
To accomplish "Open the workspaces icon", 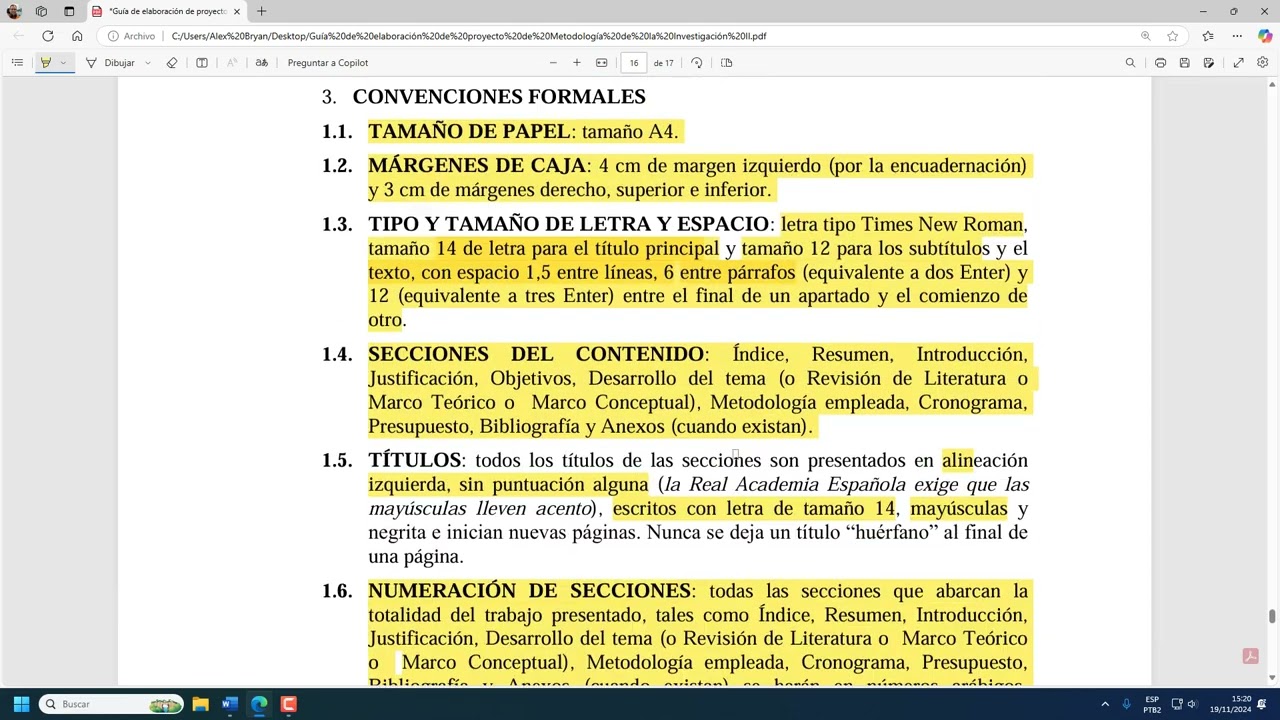I will pyautogui.click(x=41, y=11).
